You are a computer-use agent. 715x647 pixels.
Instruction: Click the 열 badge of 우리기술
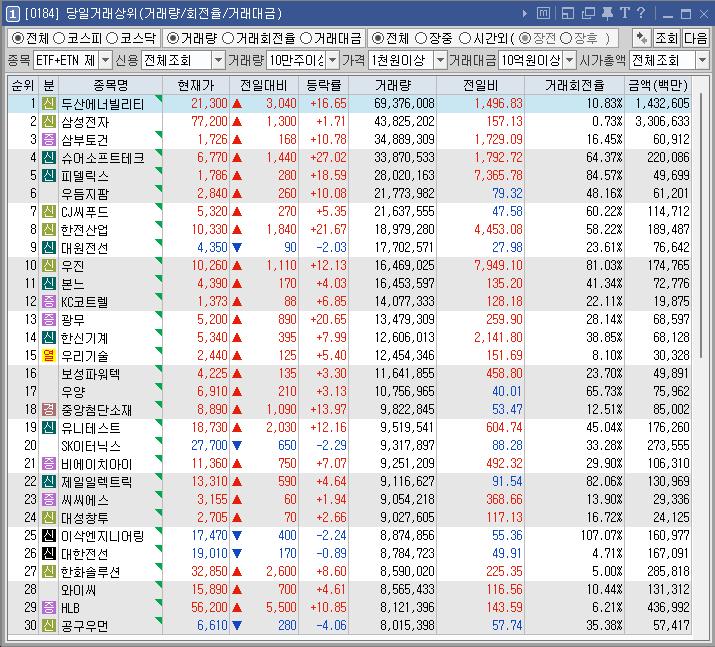[49, 356]
